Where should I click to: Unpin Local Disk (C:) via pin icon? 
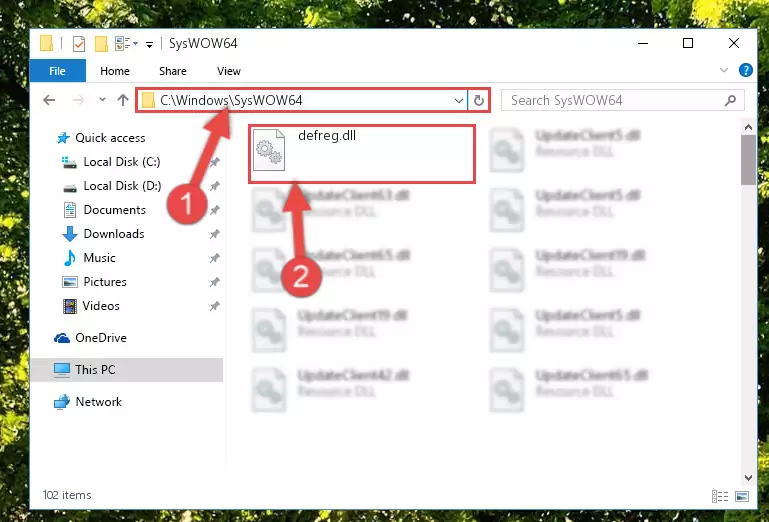[214, 162]
